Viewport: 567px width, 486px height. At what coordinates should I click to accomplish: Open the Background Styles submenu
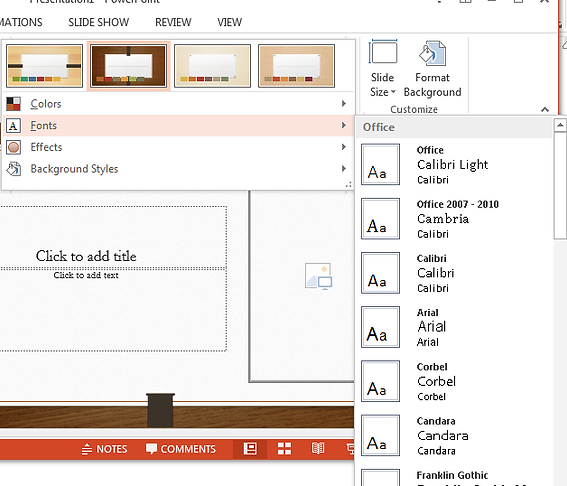tap(178, 169)
